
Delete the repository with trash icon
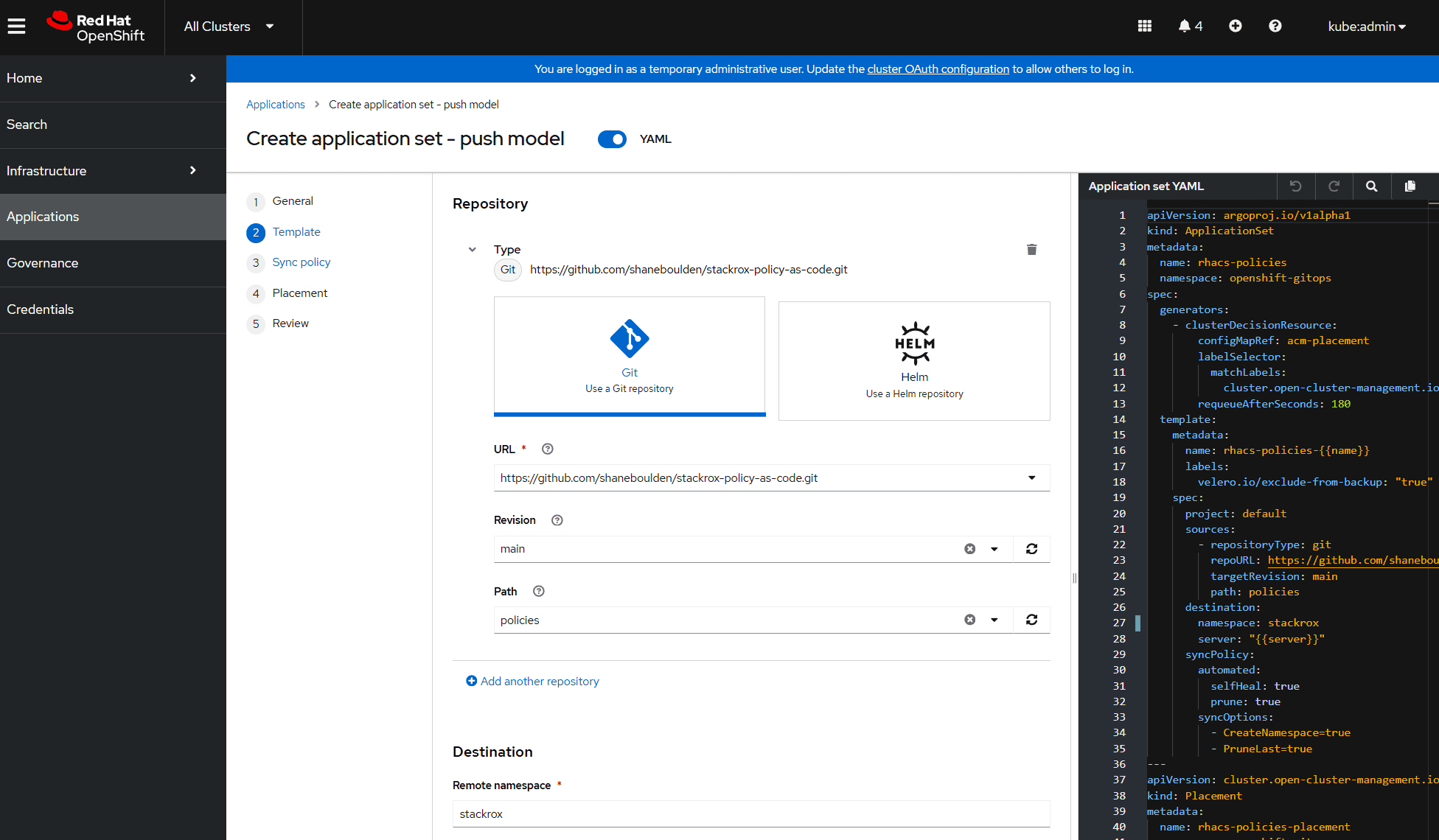[x=1032, y=250]
